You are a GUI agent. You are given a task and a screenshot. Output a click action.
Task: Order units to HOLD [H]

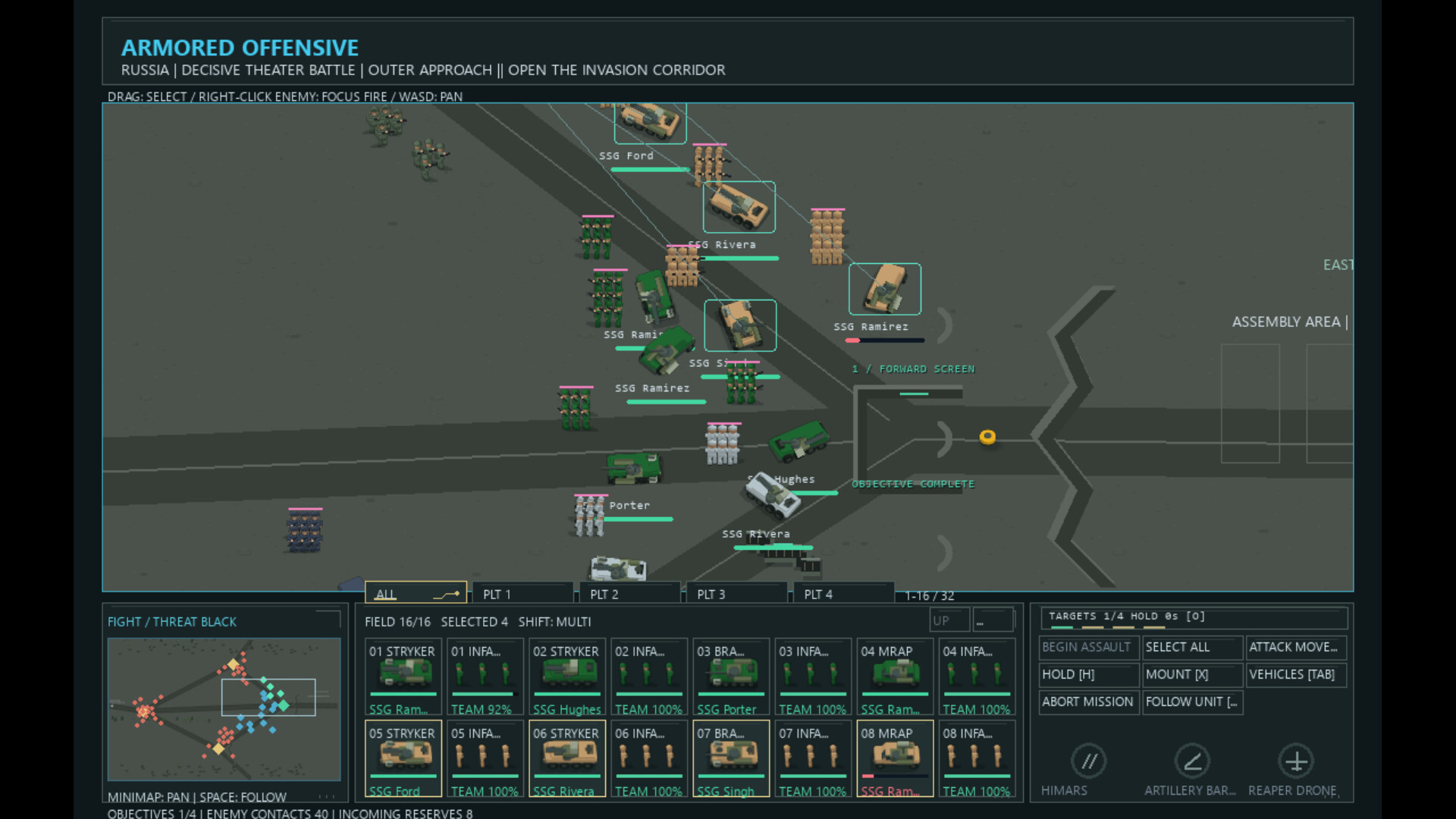(1089, 675)
